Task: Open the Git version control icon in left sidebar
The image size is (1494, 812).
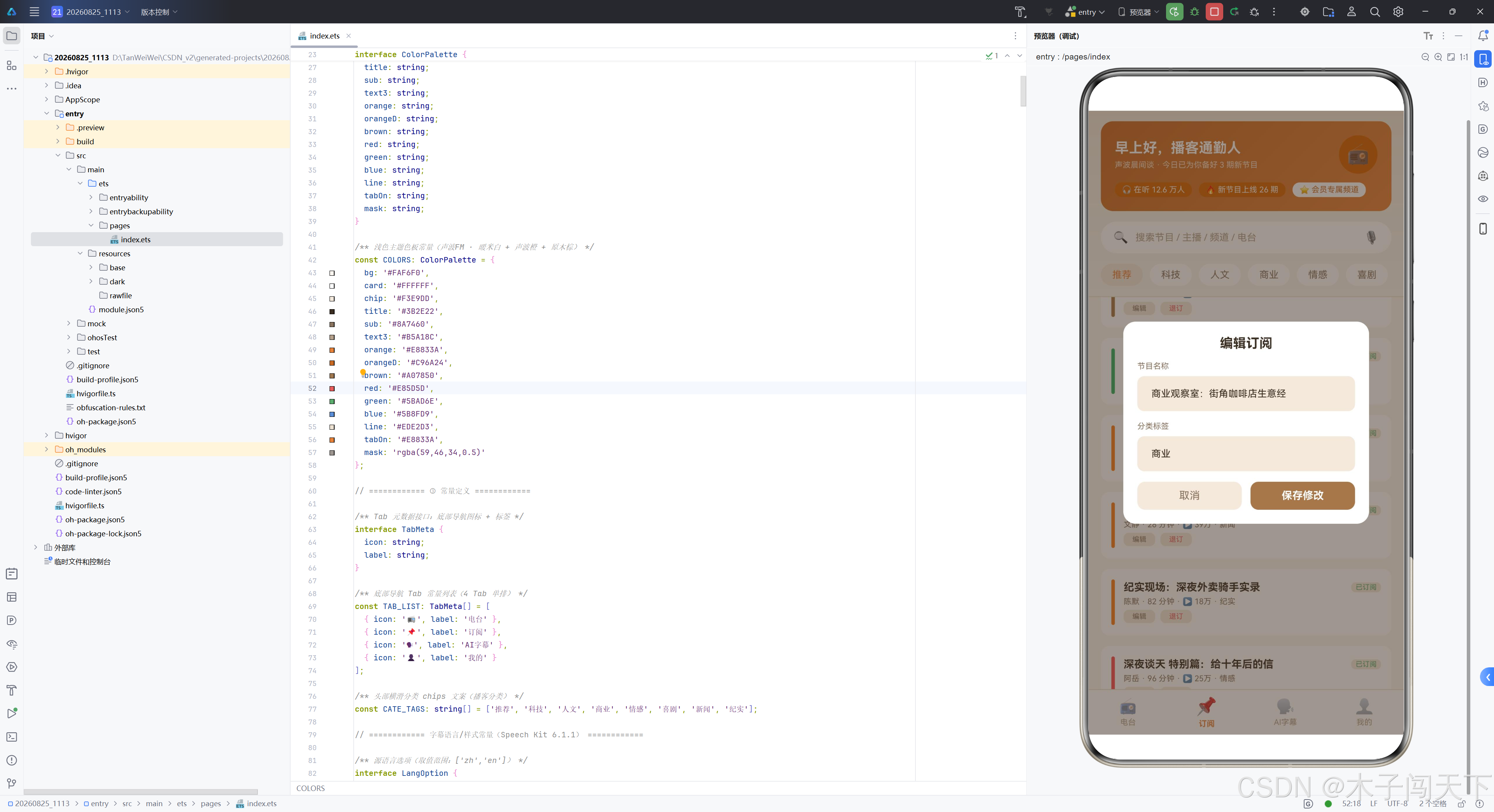Action: click(x=12, y=784)
